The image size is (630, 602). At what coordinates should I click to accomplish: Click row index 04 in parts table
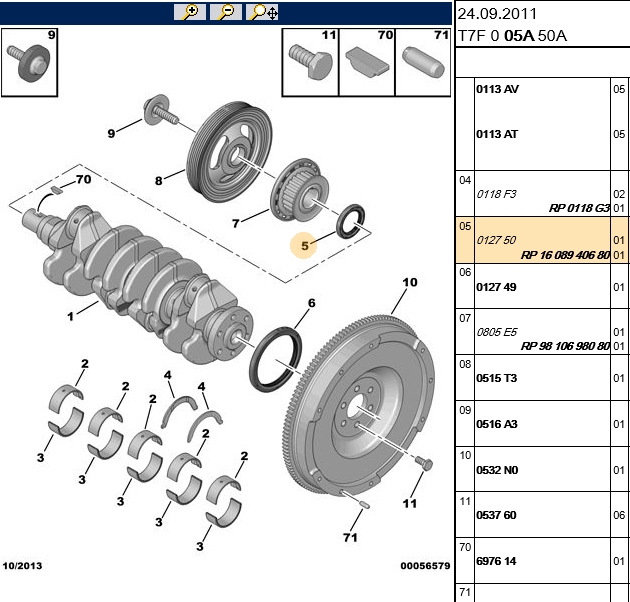465,180
